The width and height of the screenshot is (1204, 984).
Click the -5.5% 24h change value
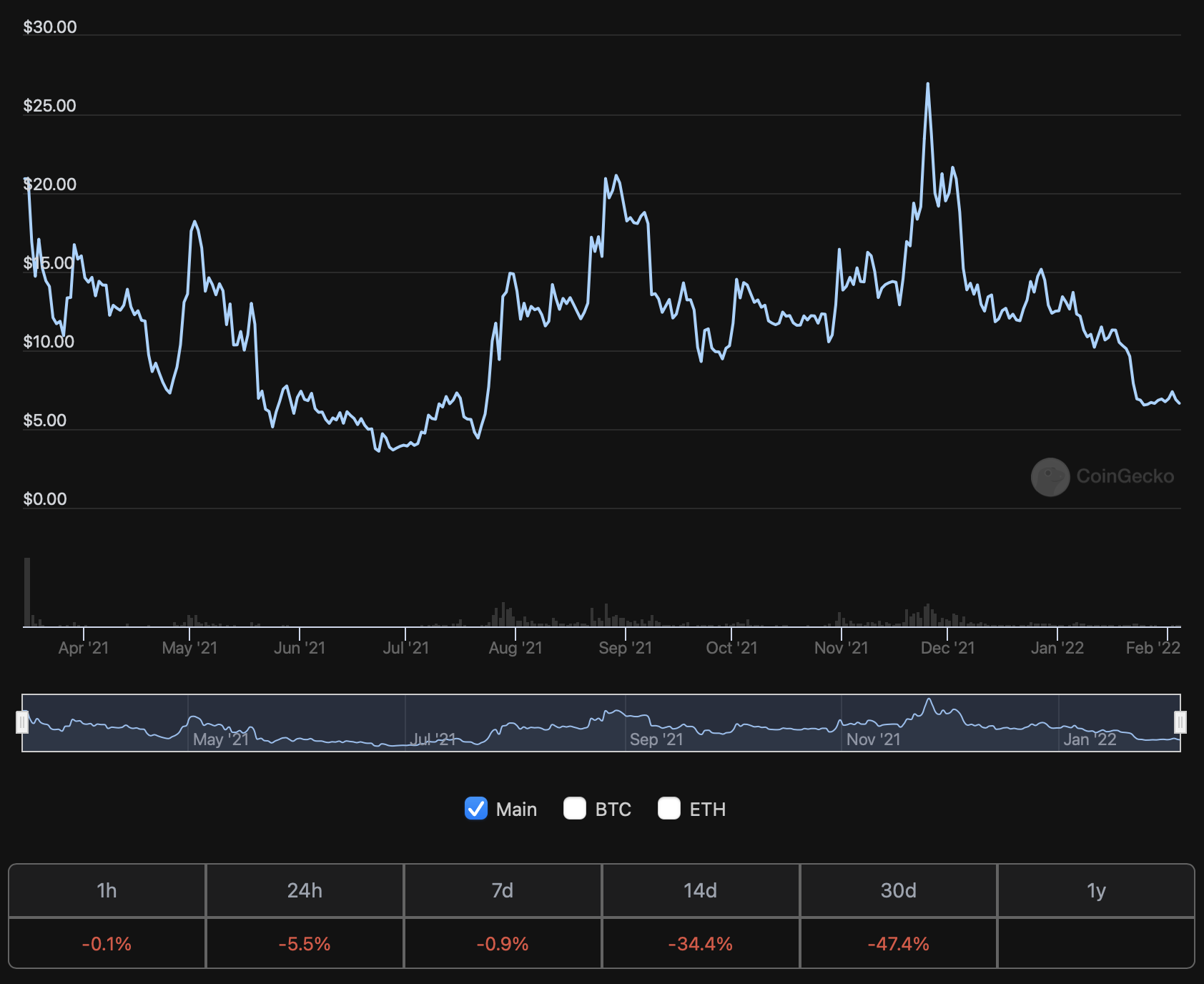pyautogui.click(x=305, y=944)
